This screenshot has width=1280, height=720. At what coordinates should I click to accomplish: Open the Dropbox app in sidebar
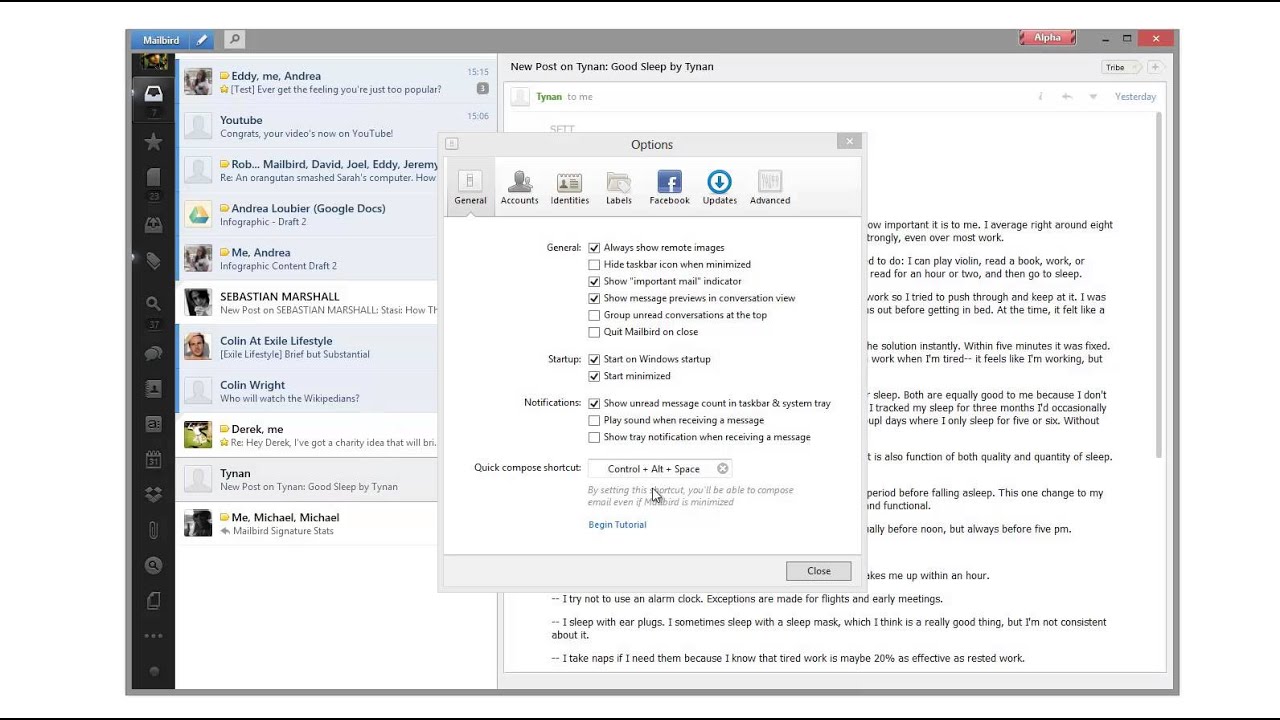(x=153, y=494)
